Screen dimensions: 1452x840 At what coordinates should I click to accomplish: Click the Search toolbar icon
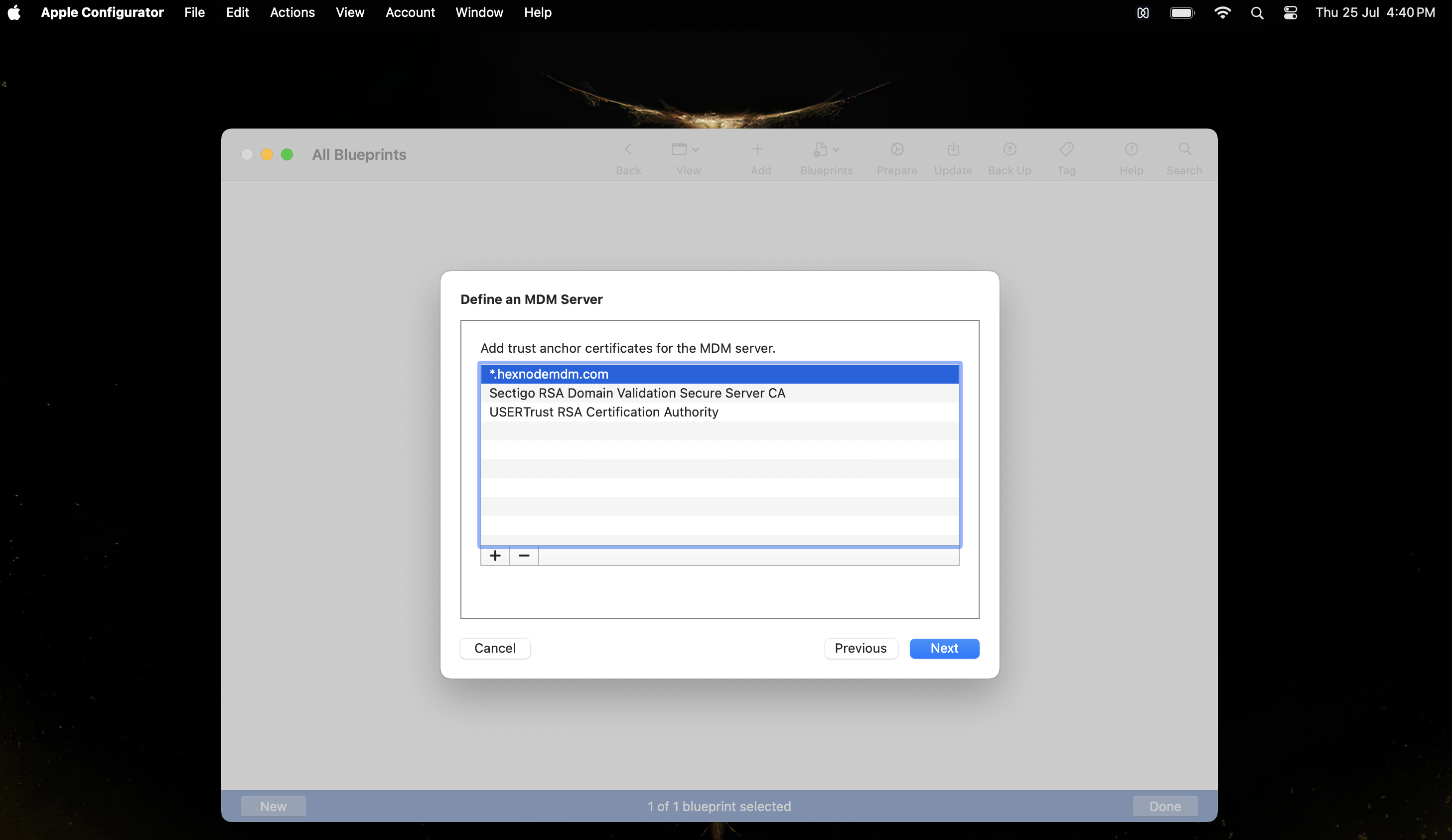pyautogui.click(x=1184, y=150)
